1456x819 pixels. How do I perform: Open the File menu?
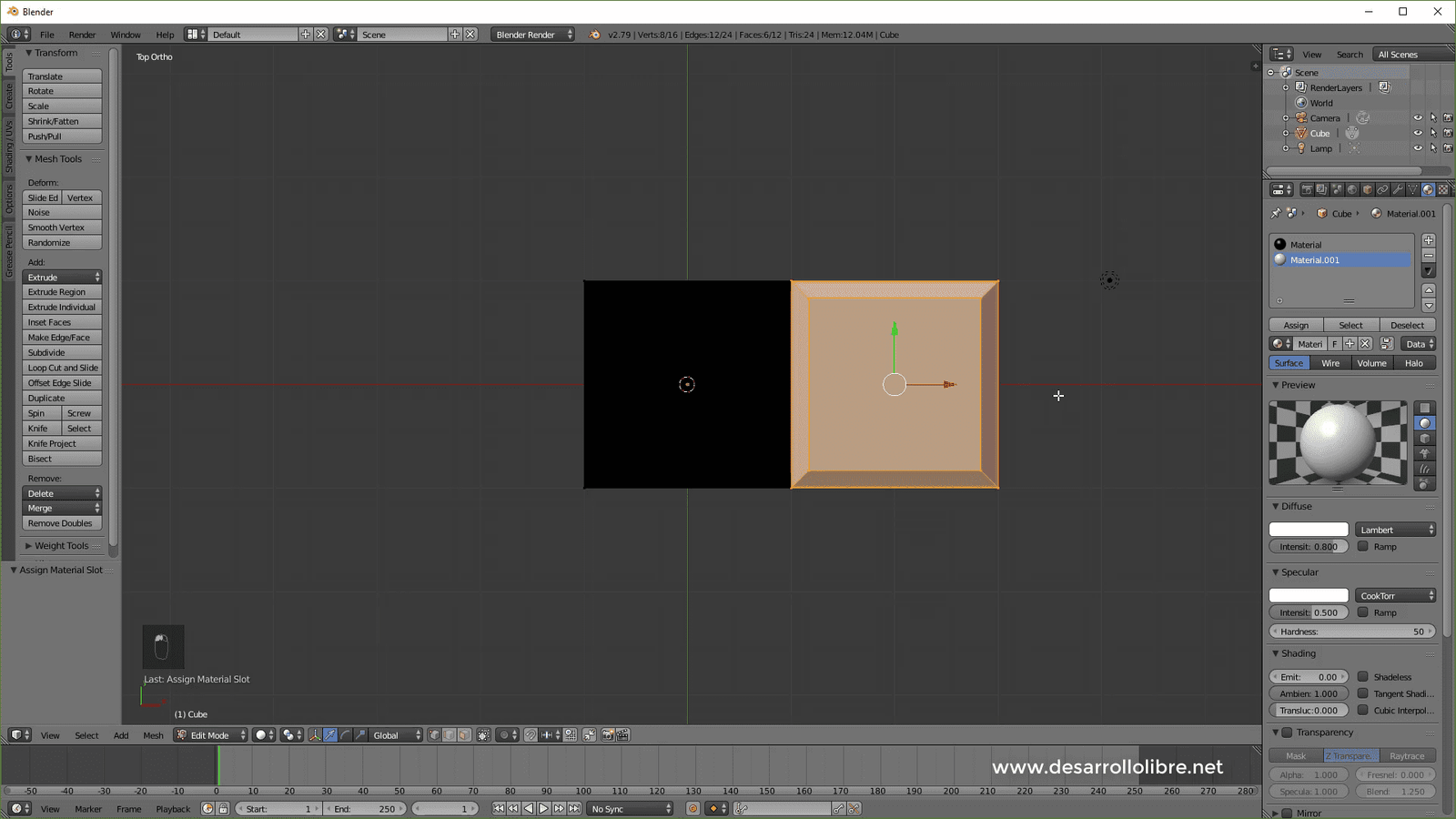[x=46, y=35]
